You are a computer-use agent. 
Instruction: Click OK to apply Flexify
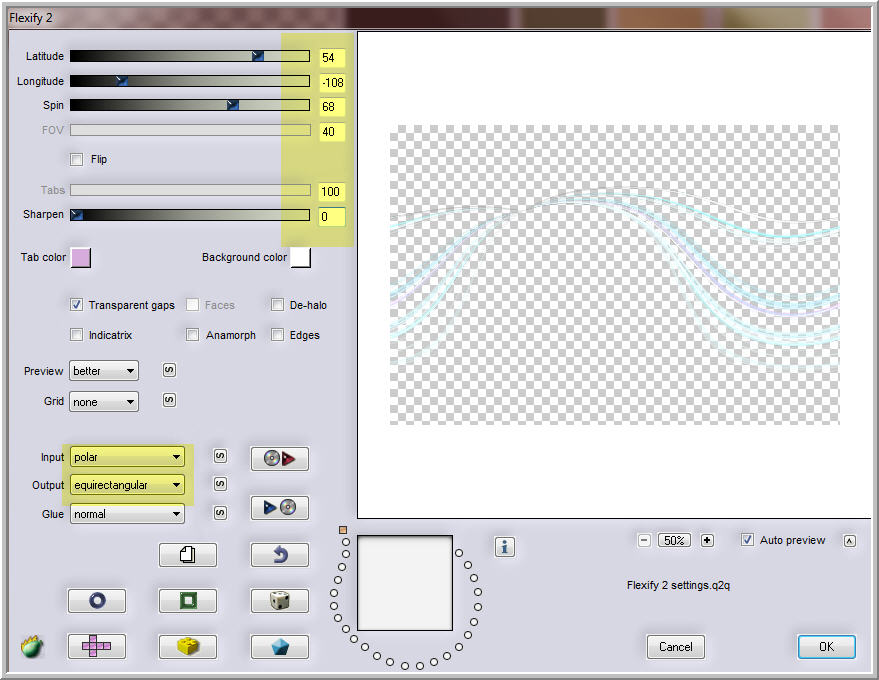(826, 647)
